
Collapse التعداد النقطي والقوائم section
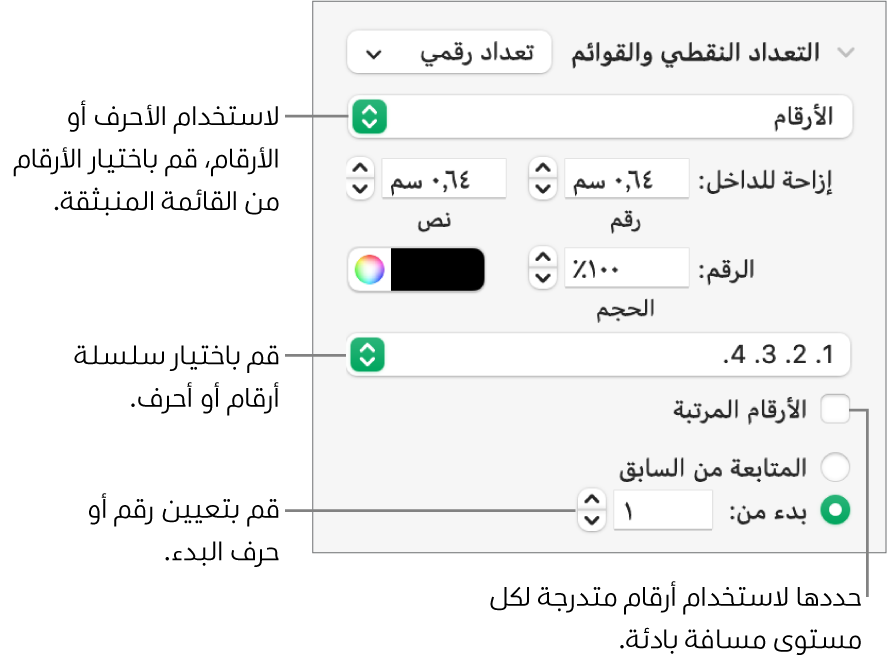click(x=848, y=54)
